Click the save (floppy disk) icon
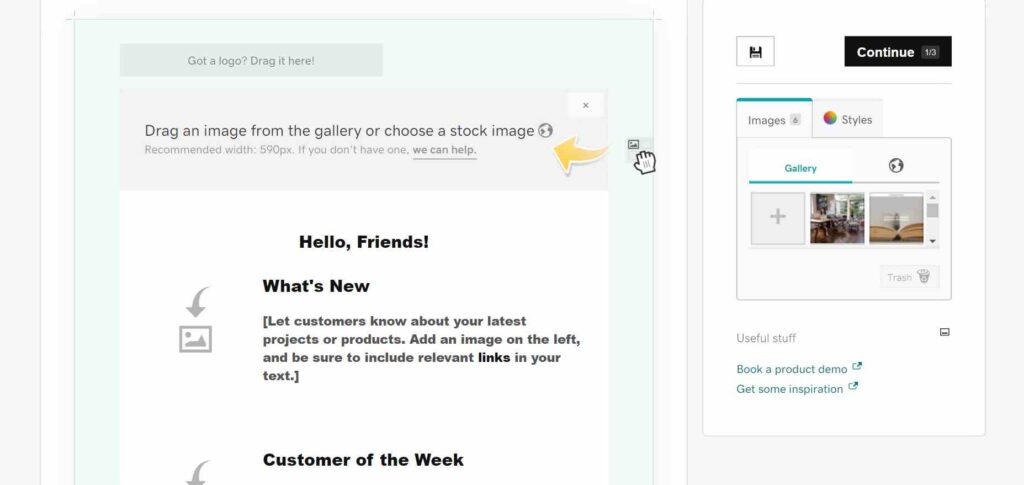Screen dimensions: 1024x485 755,52
